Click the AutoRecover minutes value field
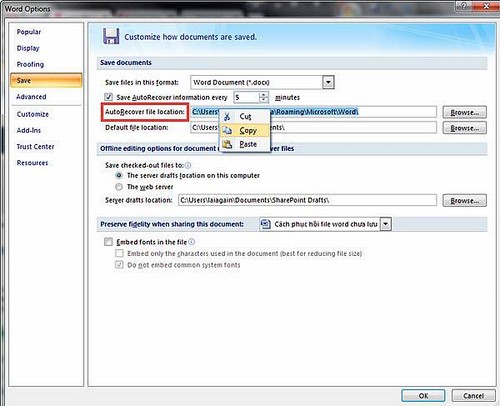Image resolution: width=500 pixels, height=406 pixels. (x=246, y=97)
